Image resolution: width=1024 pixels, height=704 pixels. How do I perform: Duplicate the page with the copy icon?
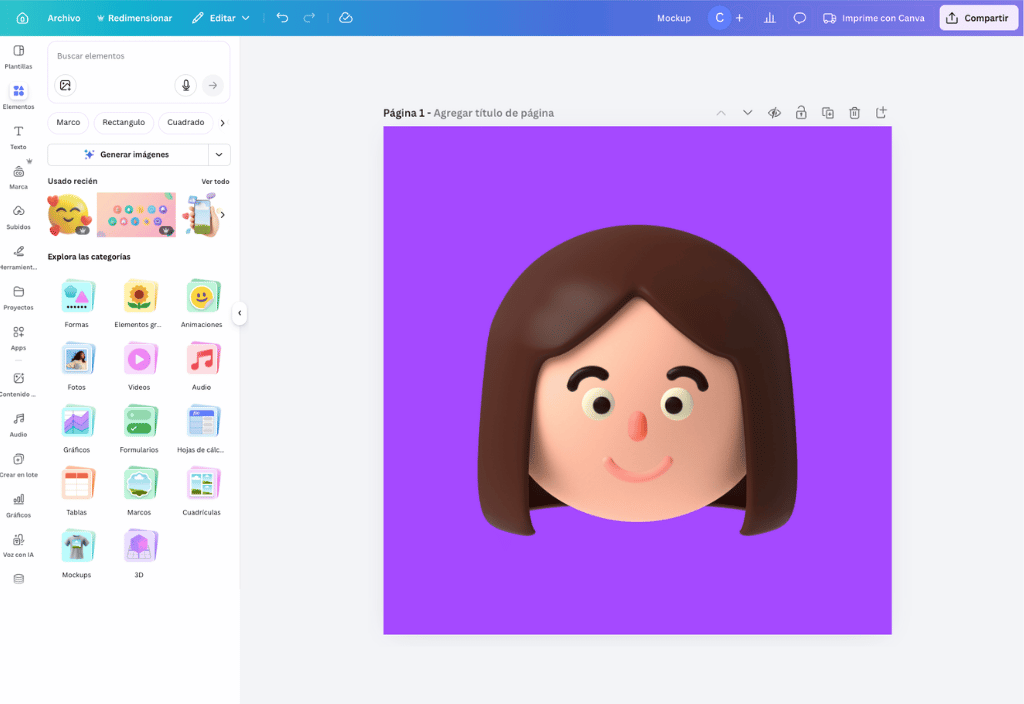pos(827,113)
